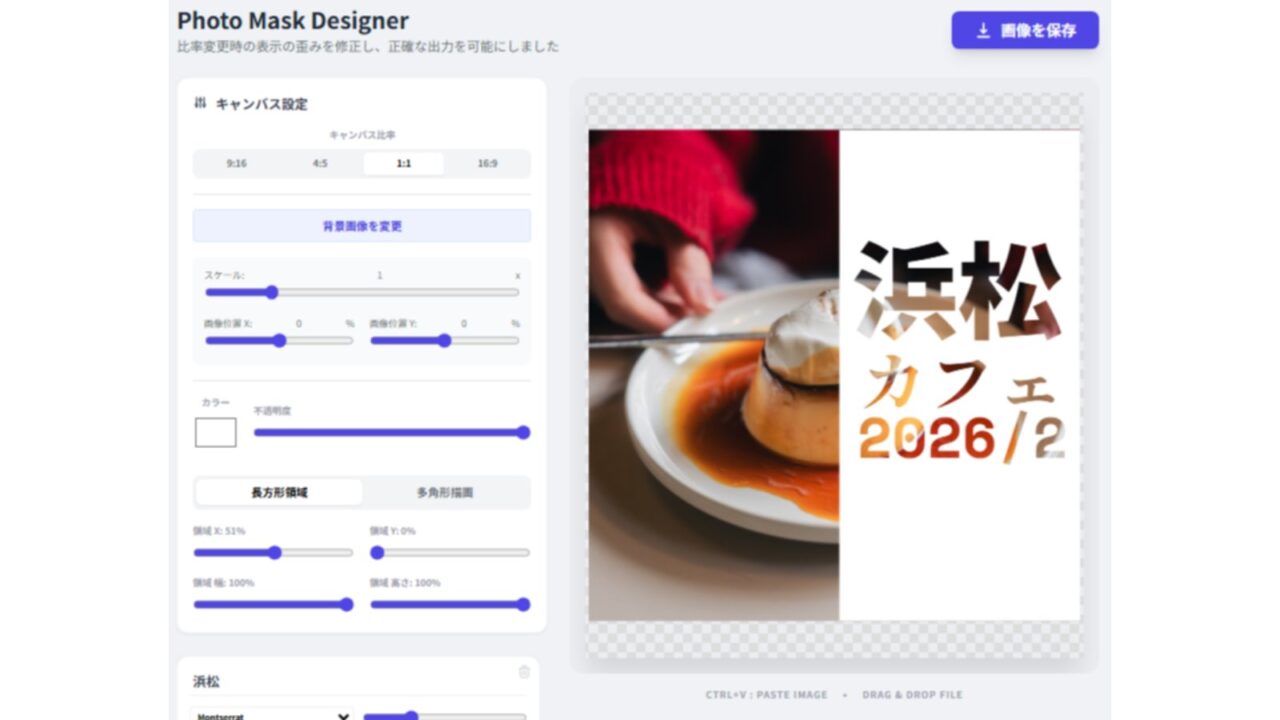Open the white color swatch picker
This screenshot has width=1280, height=720.
tap(216, 432)
